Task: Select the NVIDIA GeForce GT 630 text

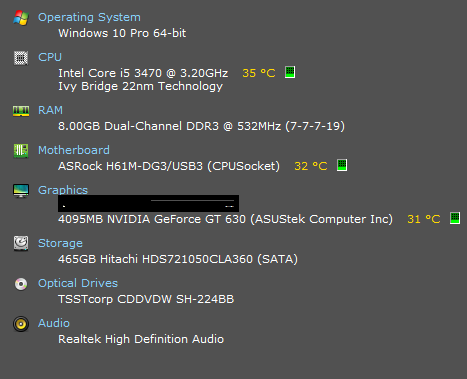Action: (x=176, y=219)
